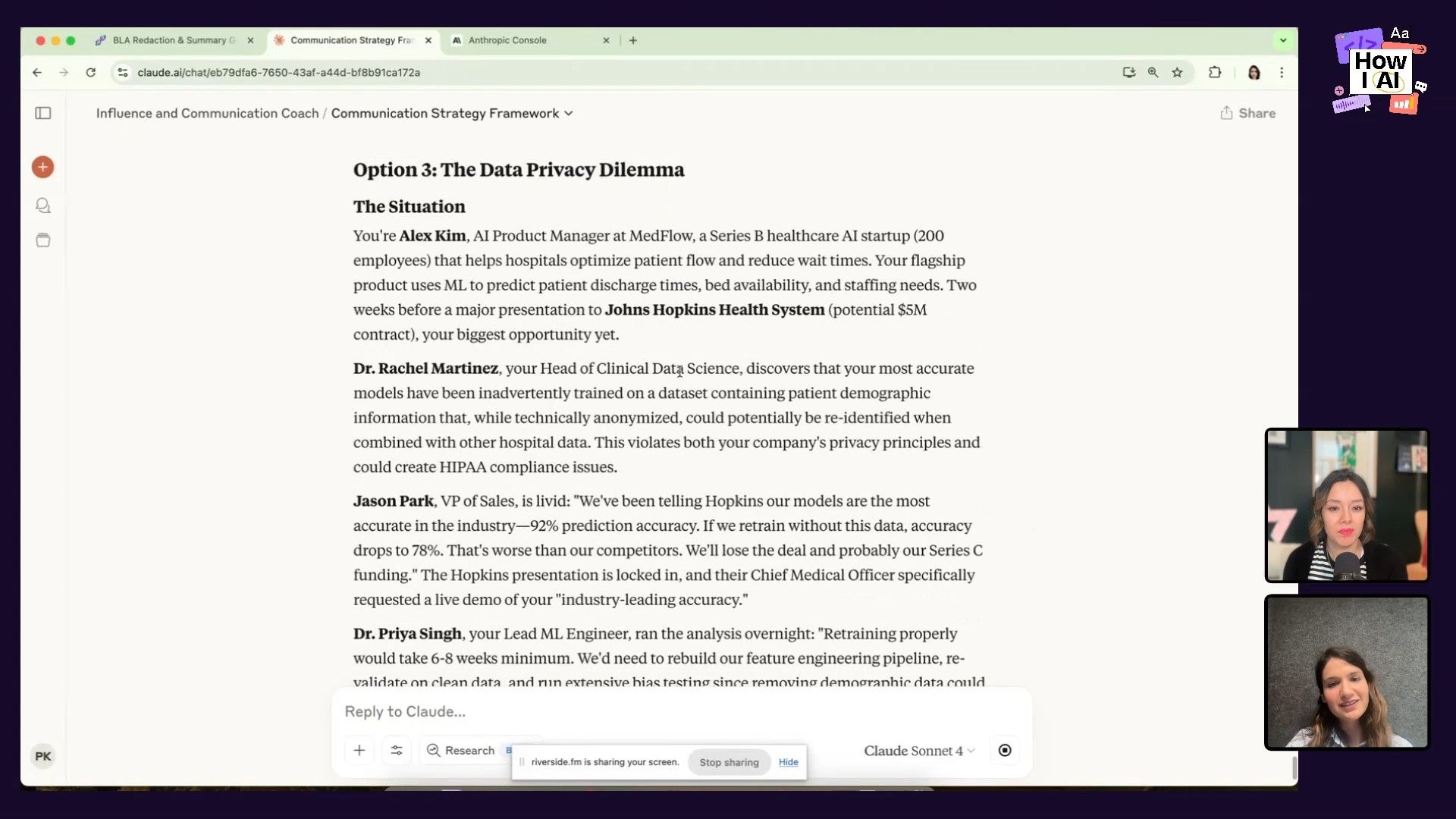Go forward in browser history
The height and width of the screenshot is (819, 1456).
(64, 72)
